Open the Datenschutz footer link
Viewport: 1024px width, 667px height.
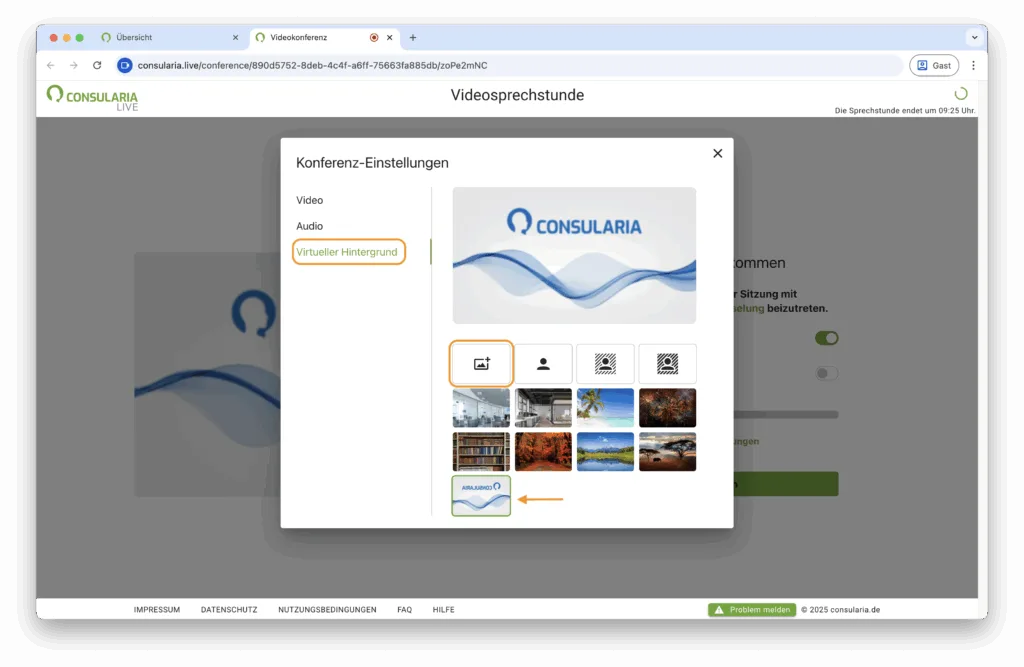click(229, 610)
